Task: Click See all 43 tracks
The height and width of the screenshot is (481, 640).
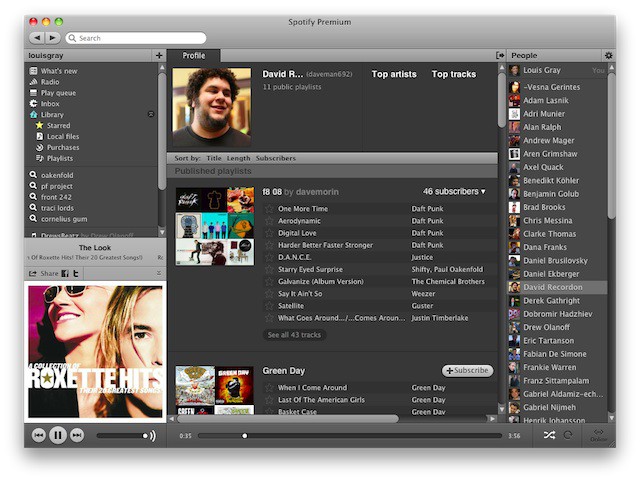Action: (294, 335)
